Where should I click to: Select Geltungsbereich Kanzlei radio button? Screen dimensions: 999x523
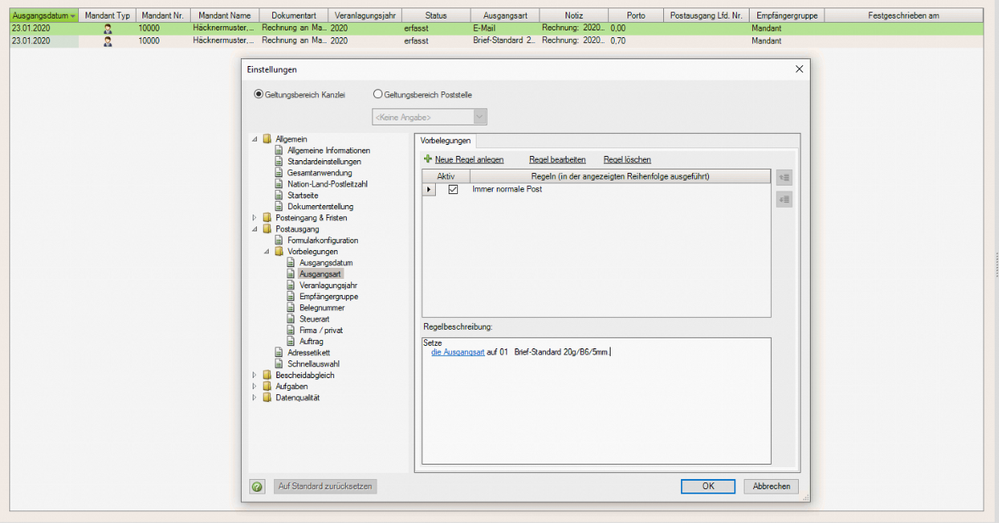click(x=259, y=95)
